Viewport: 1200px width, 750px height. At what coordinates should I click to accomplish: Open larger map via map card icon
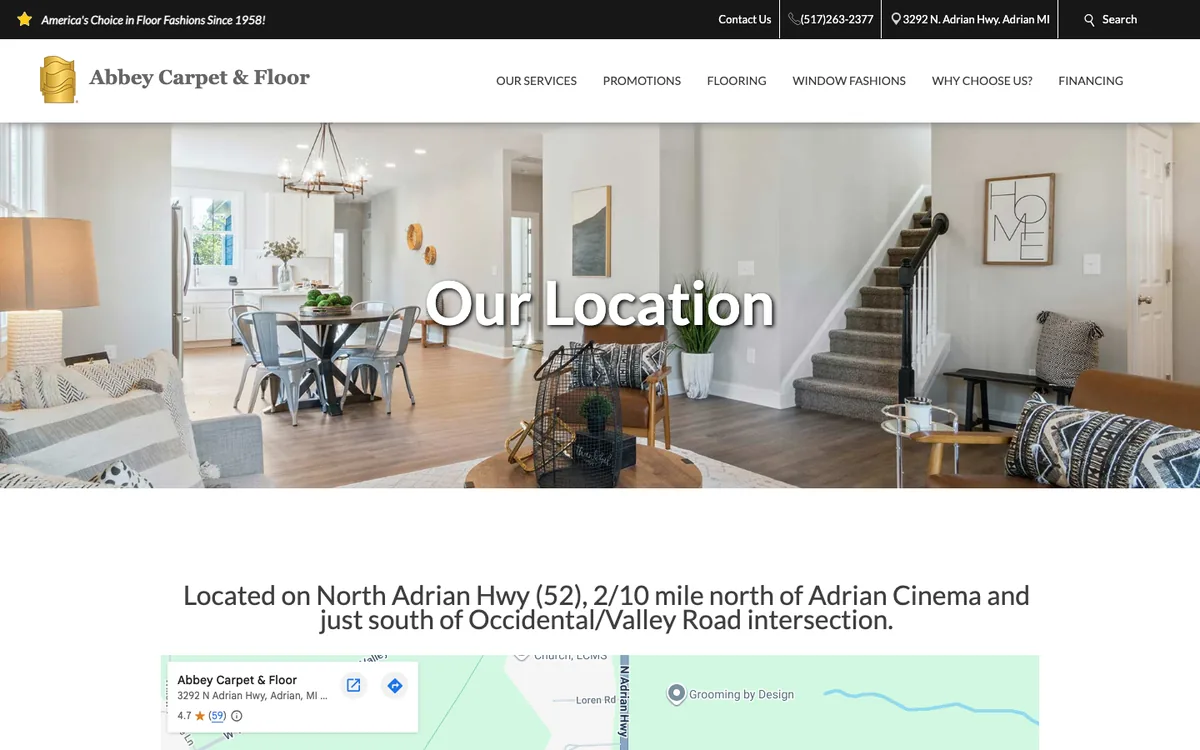click(353, 685)
